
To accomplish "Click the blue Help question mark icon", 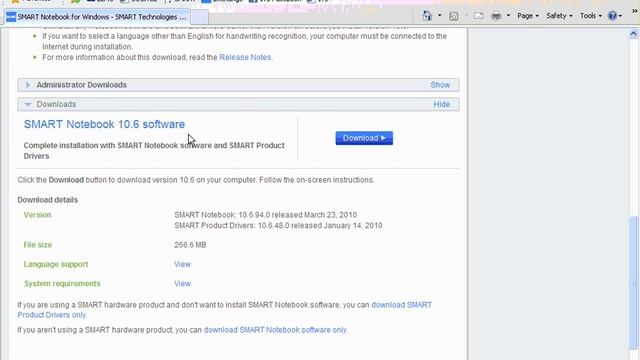I will tap(612, 16).
